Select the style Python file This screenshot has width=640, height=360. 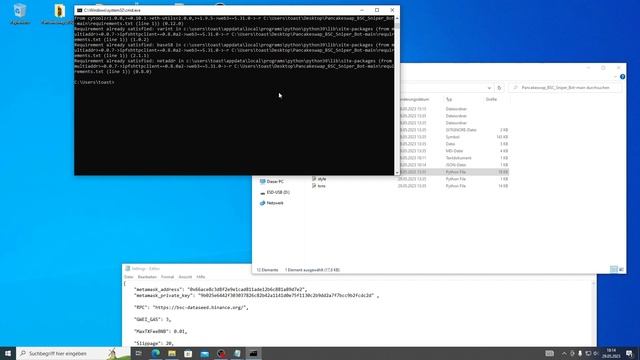click(319, 179)
